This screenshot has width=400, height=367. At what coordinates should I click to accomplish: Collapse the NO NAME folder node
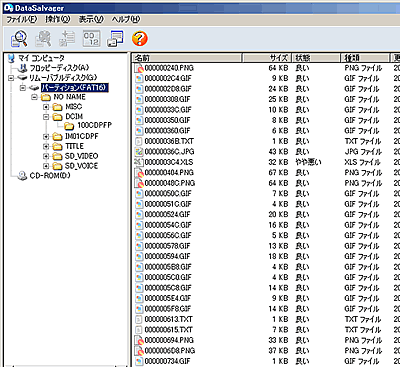tap(34, 98)
